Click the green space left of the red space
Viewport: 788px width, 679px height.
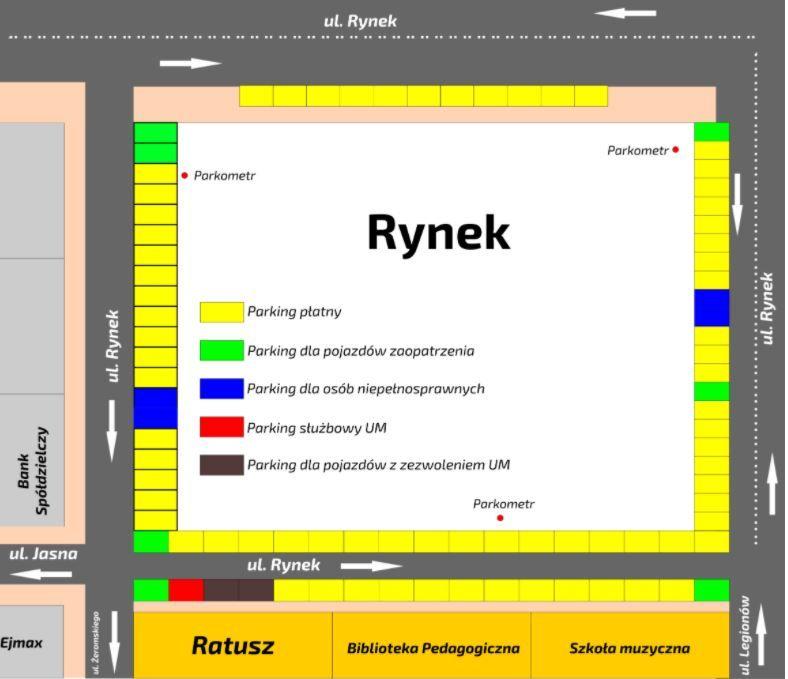click(x=151, y=590)
